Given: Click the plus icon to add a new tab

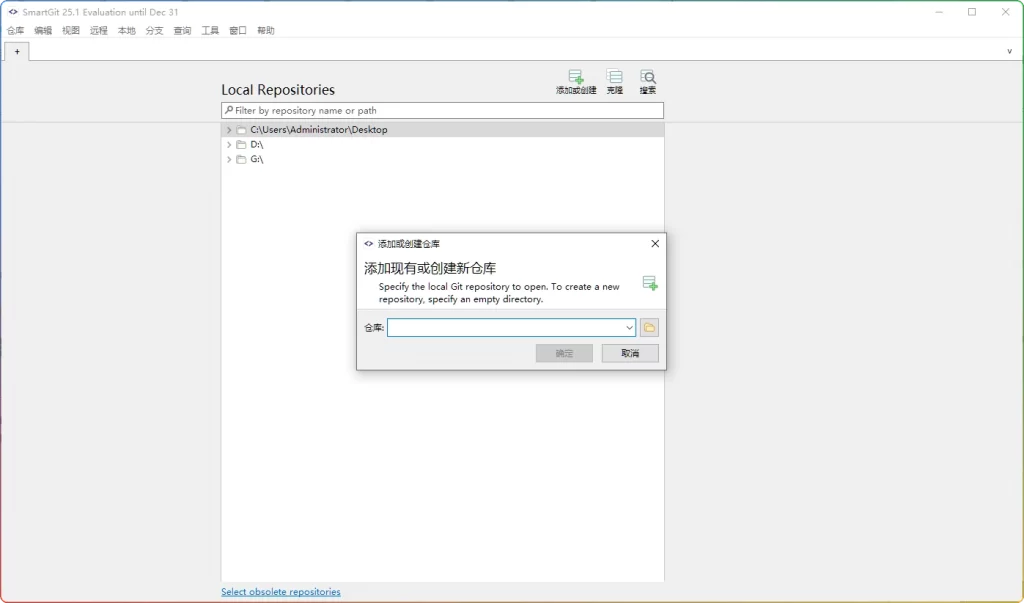Looking at the screenshot, I should [x=17, y=51].
